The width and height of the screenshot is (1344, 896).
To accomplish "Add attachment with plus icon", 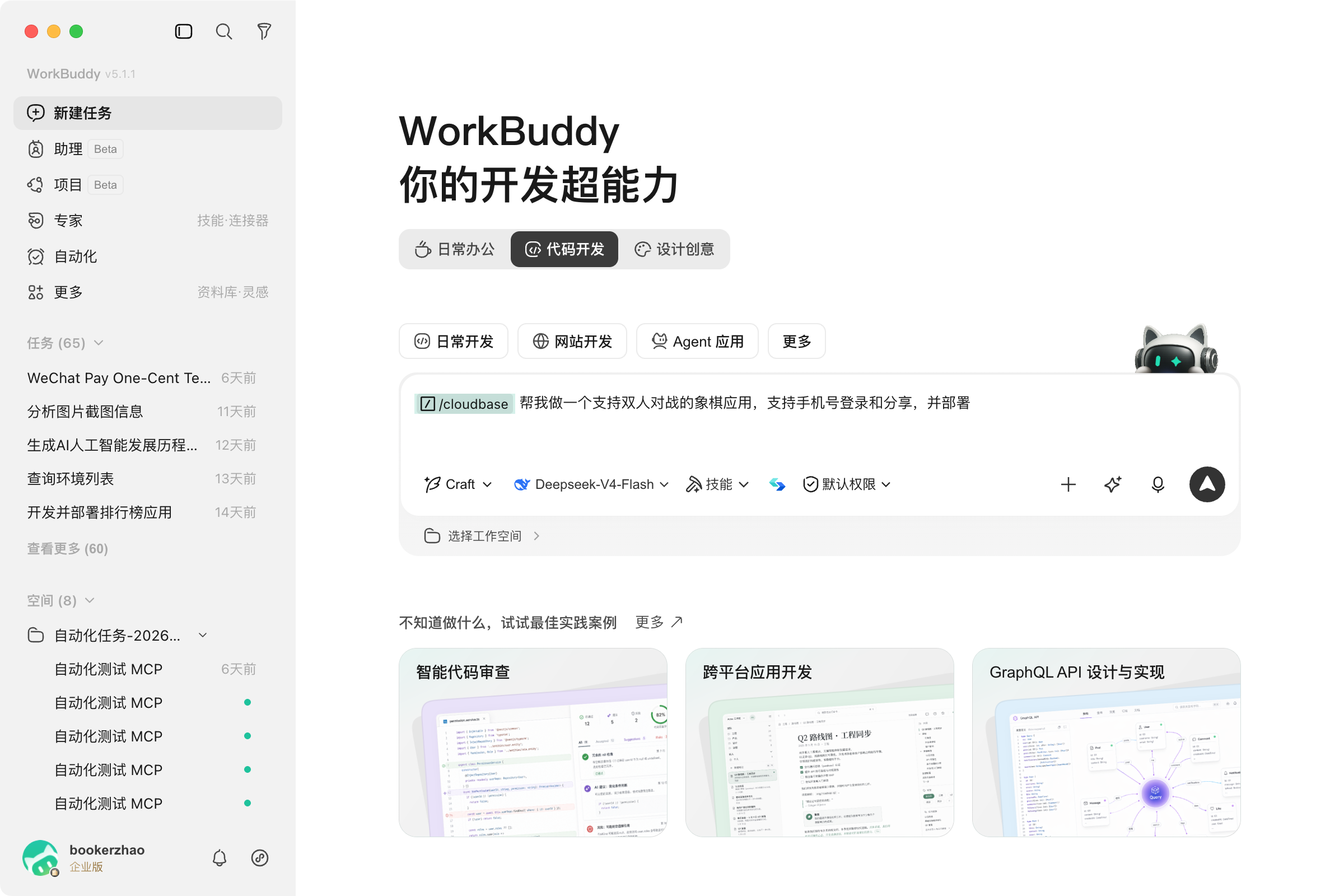I will coord(1068,484).
